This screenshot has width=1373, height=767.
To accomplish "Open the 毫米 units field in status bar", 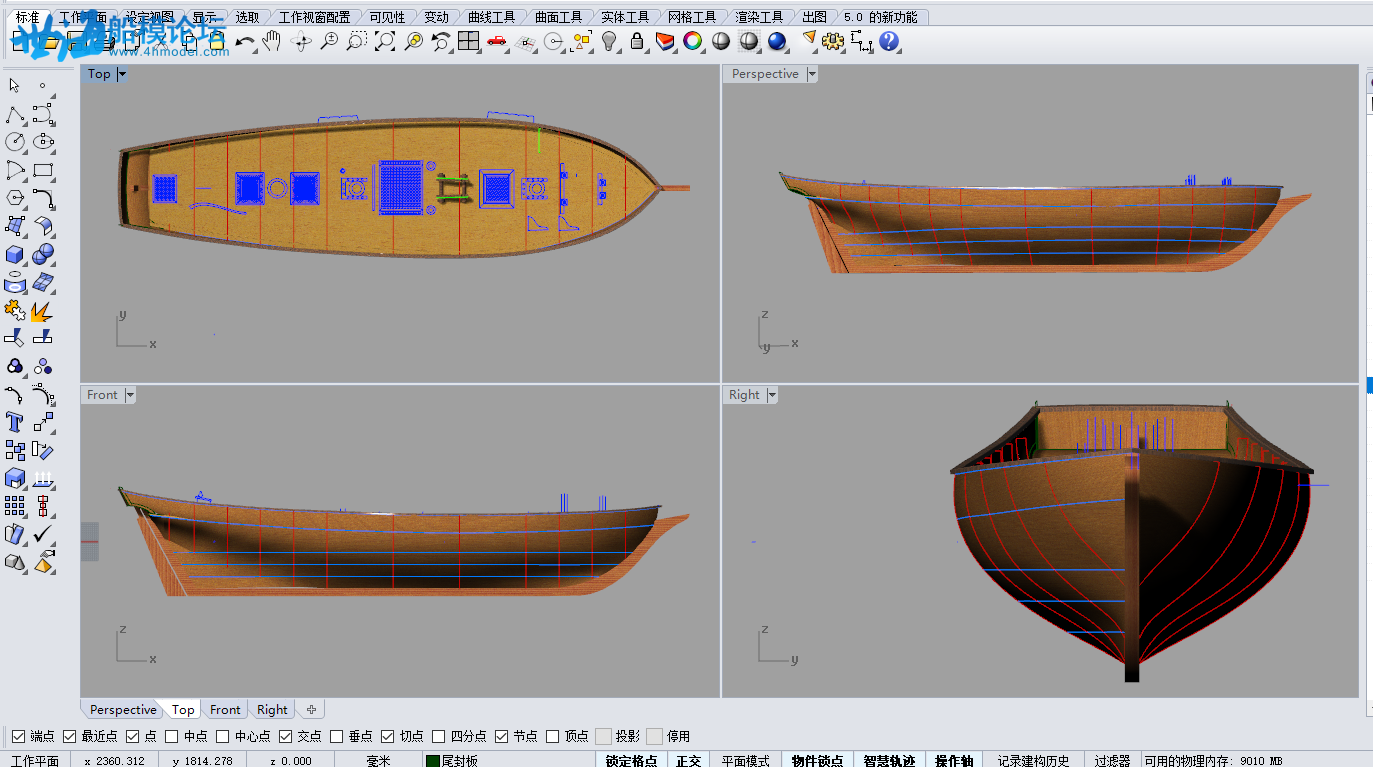I will coord(378,761).
